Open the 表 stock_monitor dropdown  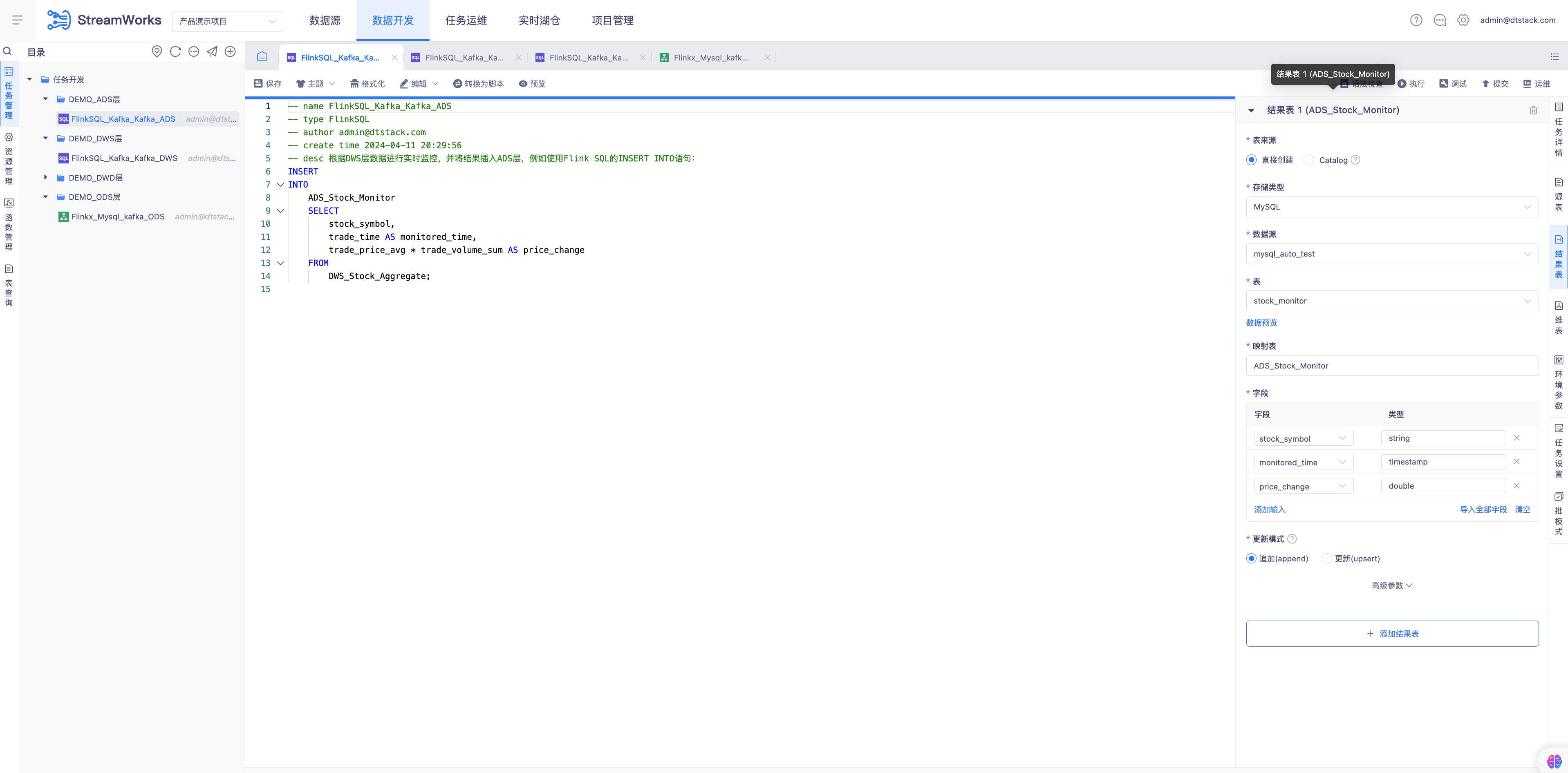pyautogui.click(x=1392, y=301)
